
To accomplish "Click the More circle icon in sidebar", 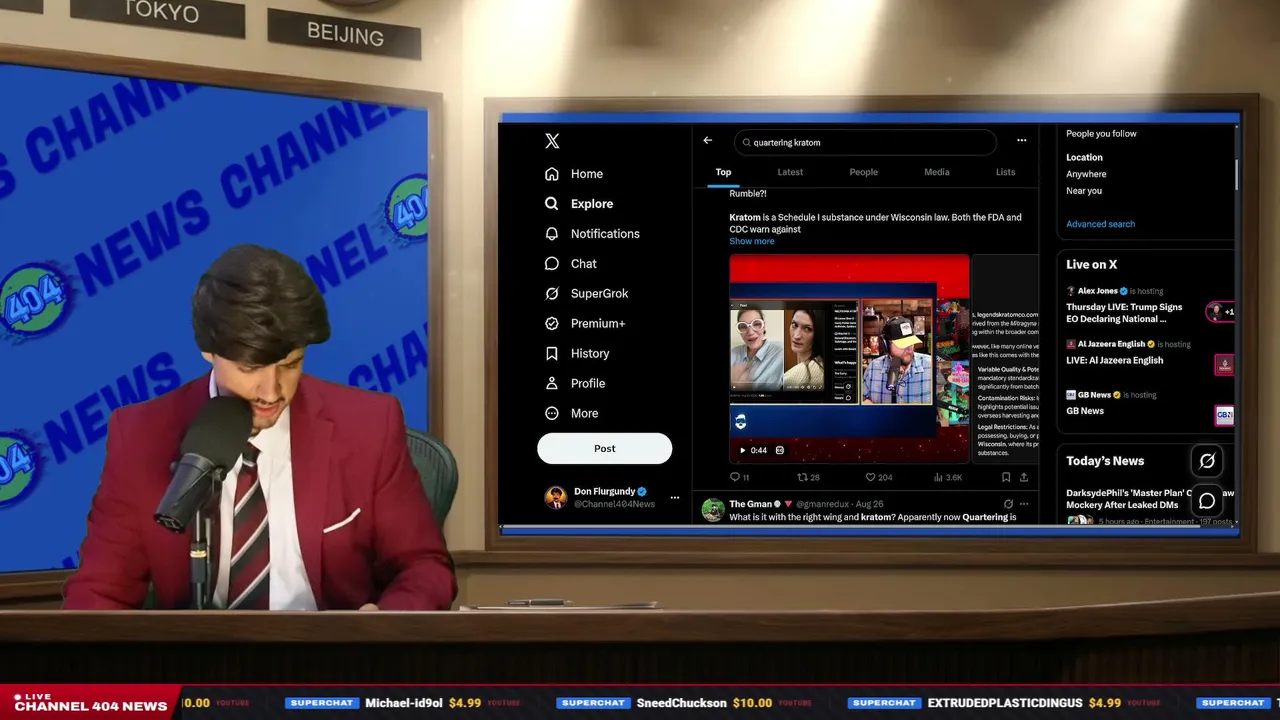I will [551, 414].
